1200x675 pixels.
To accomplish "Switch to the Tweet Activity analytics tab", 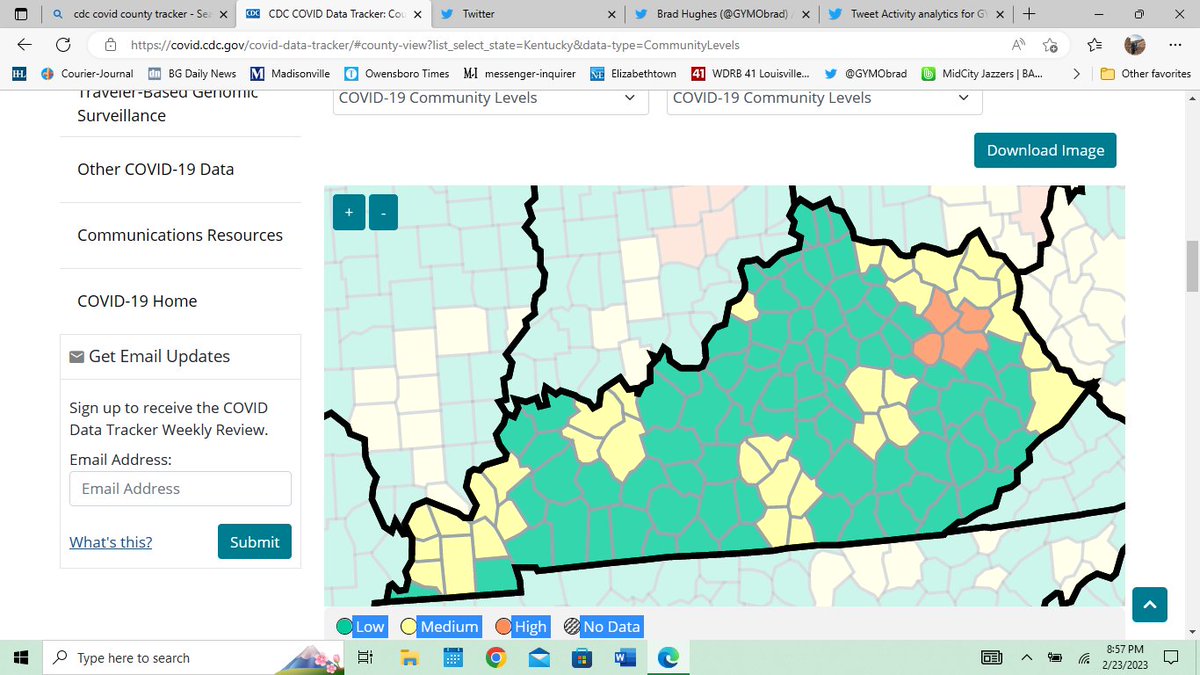I will (x=915, y=14).
